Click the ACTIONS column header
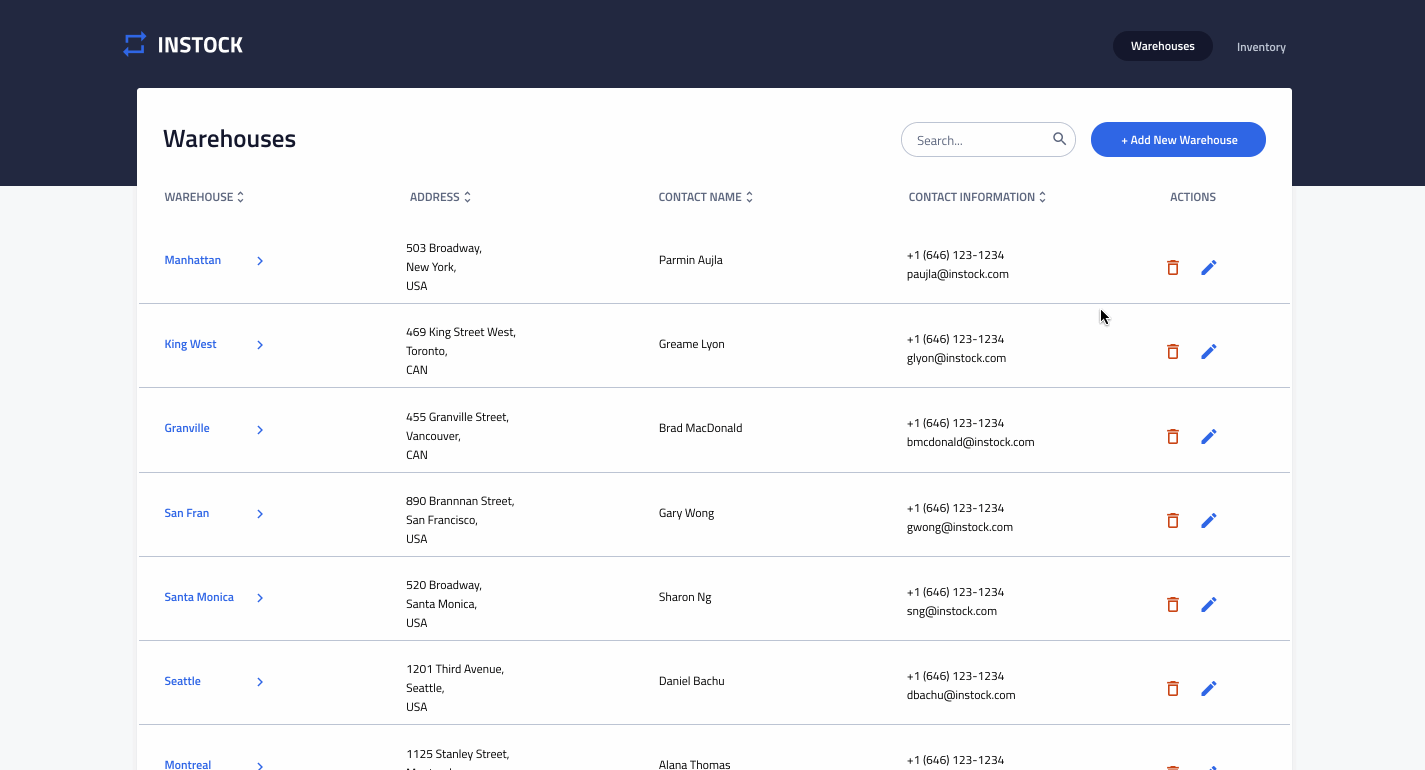 (x=1193, y=197)
